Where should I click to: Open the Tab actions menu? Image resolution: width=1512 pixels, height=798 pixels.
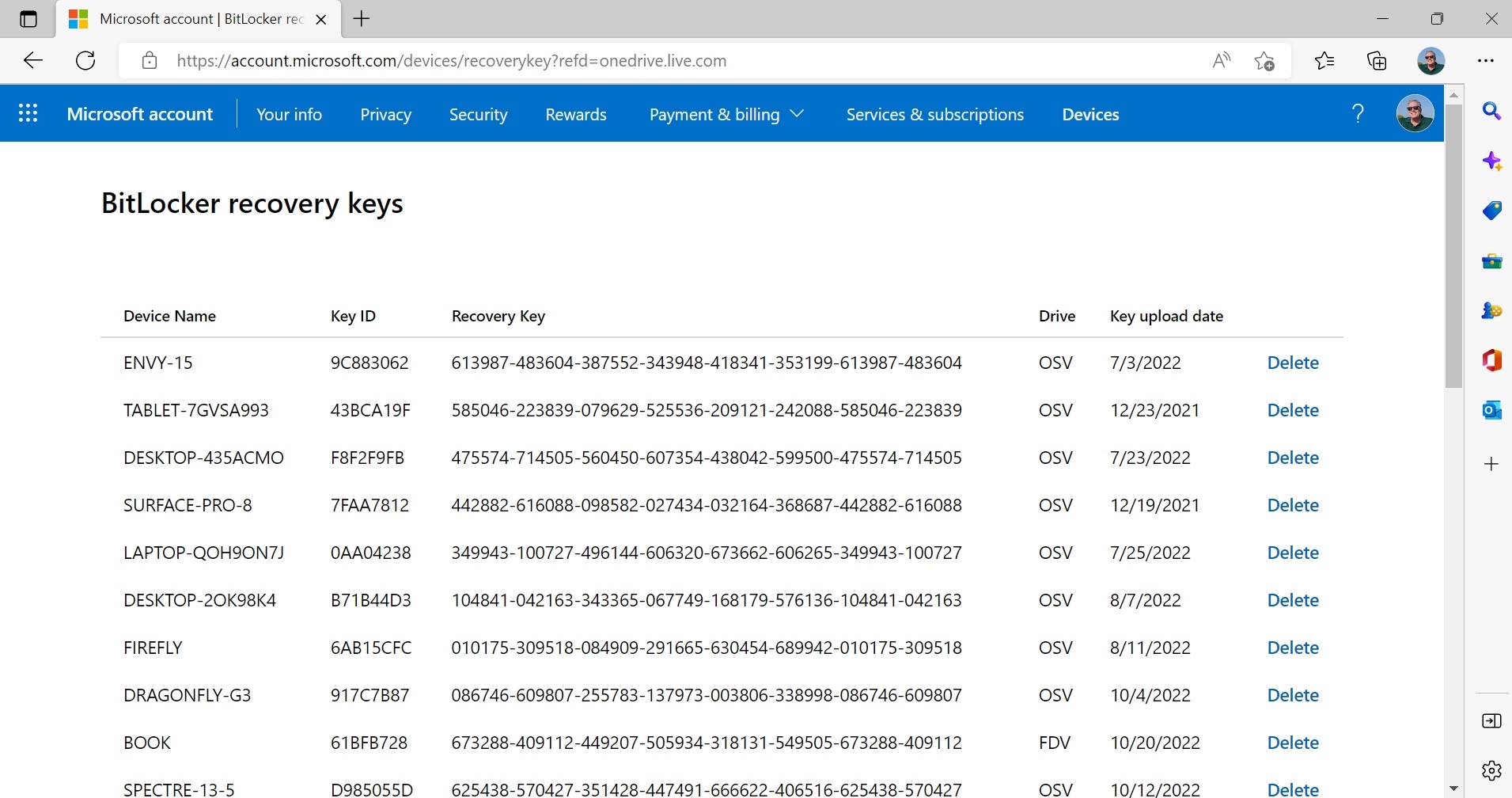point(28,19)
